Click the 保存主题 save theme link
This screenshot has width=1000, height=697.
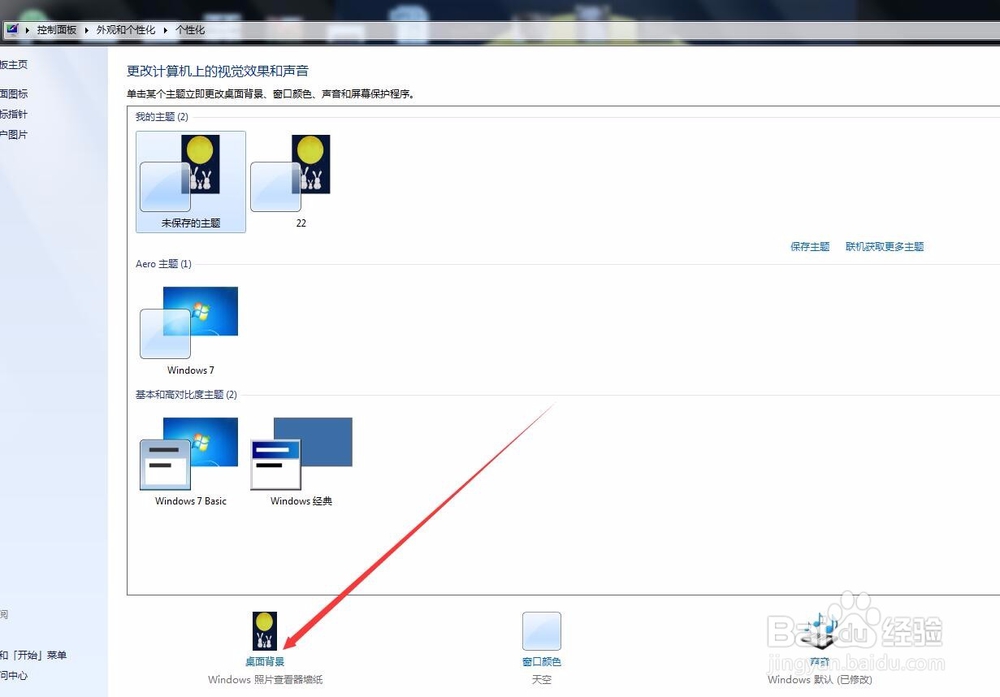click(x=810, y=247)
